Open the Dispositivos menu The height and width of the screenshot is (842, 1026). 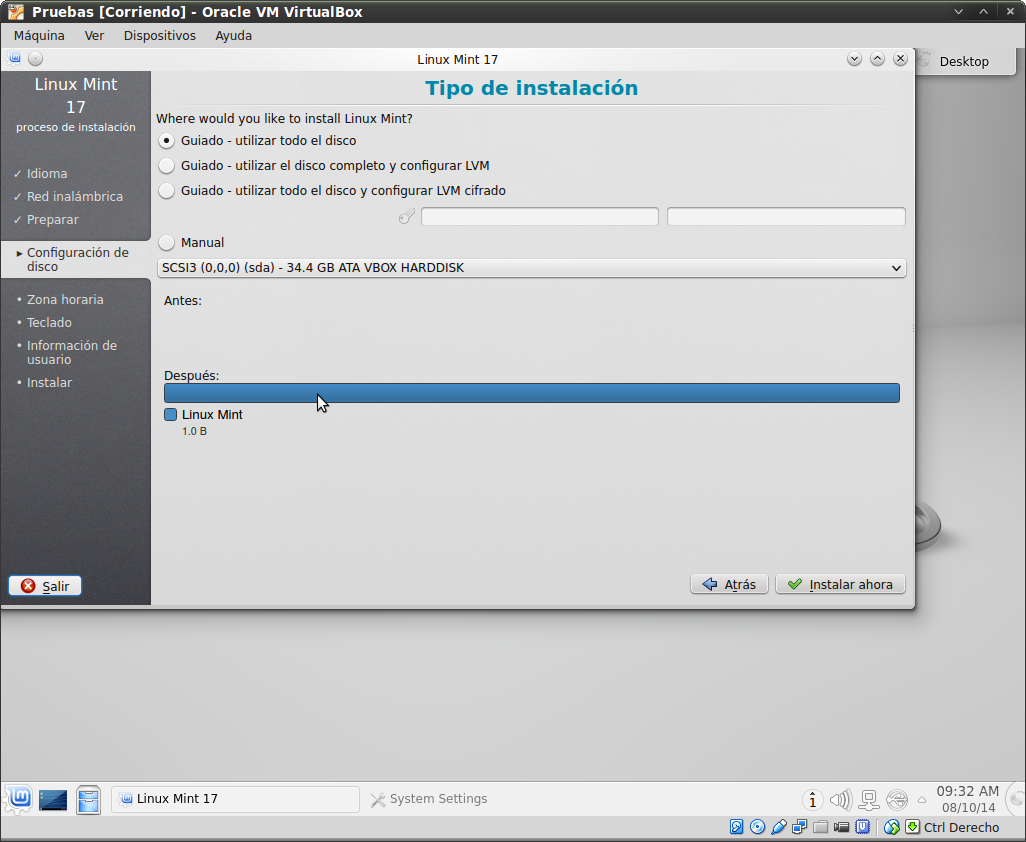click(160, 35)
